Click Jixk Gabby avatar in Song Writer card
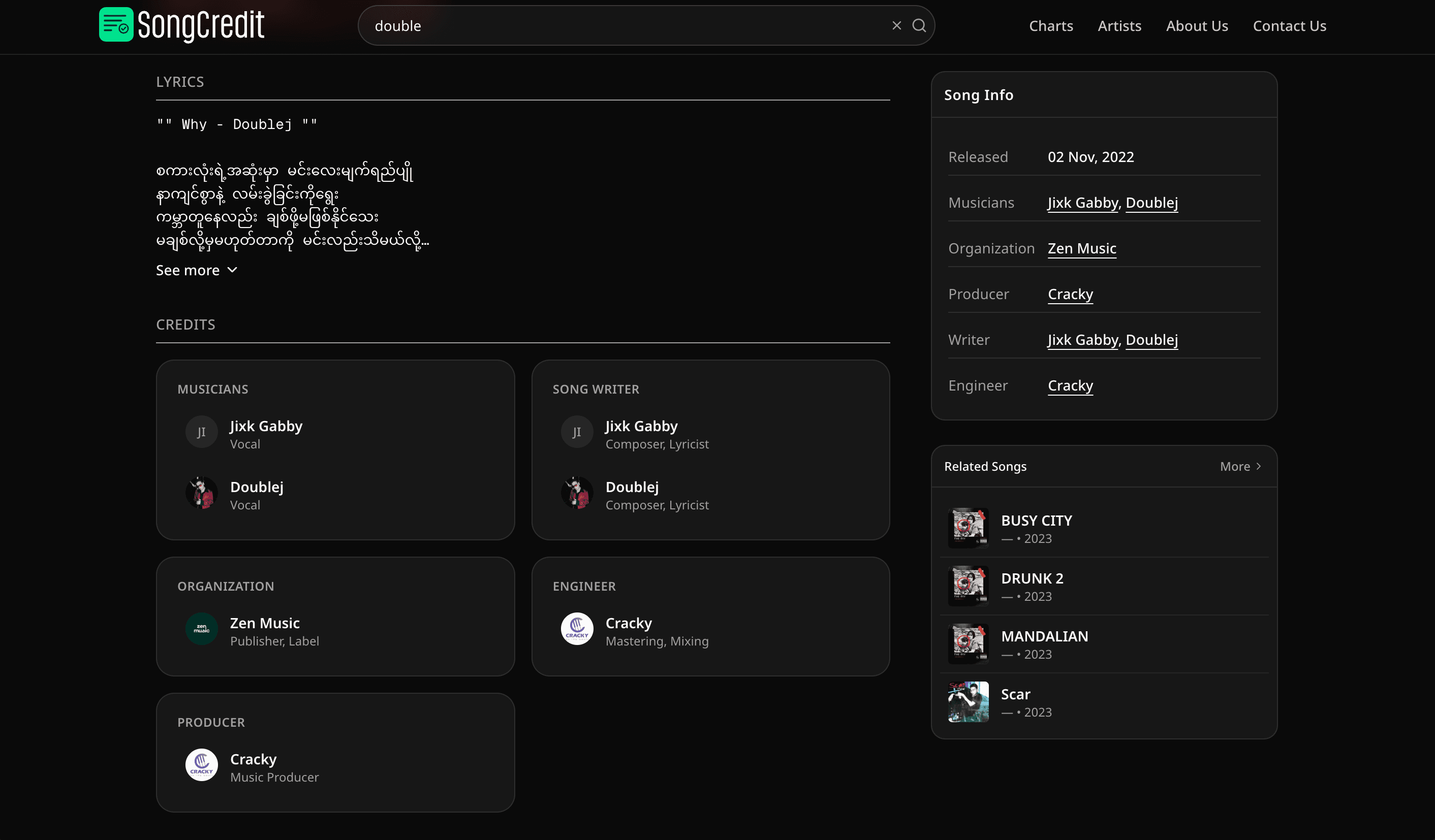 [x=577, y=432]
